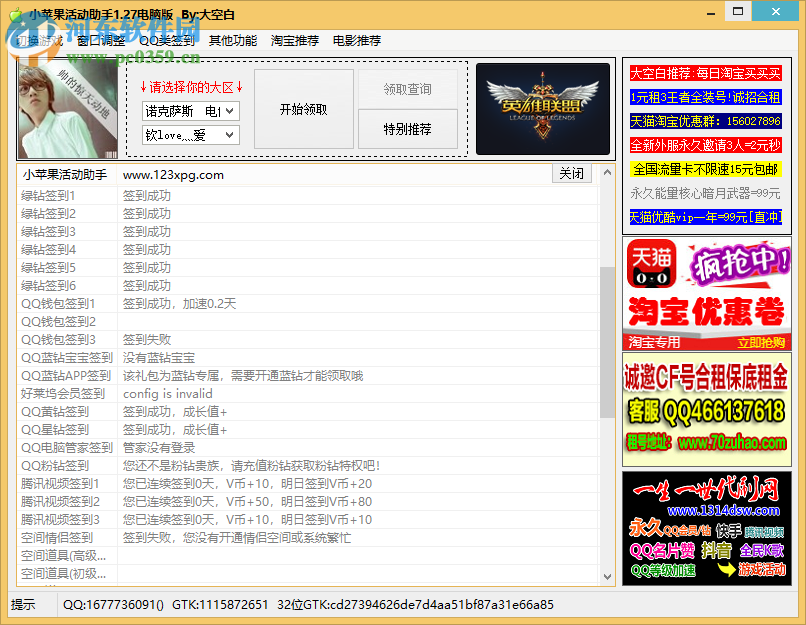Viewport: 806px width, 625px height.
Task: Open the 切换游戏 menu
Action: (x=39, y=41)
